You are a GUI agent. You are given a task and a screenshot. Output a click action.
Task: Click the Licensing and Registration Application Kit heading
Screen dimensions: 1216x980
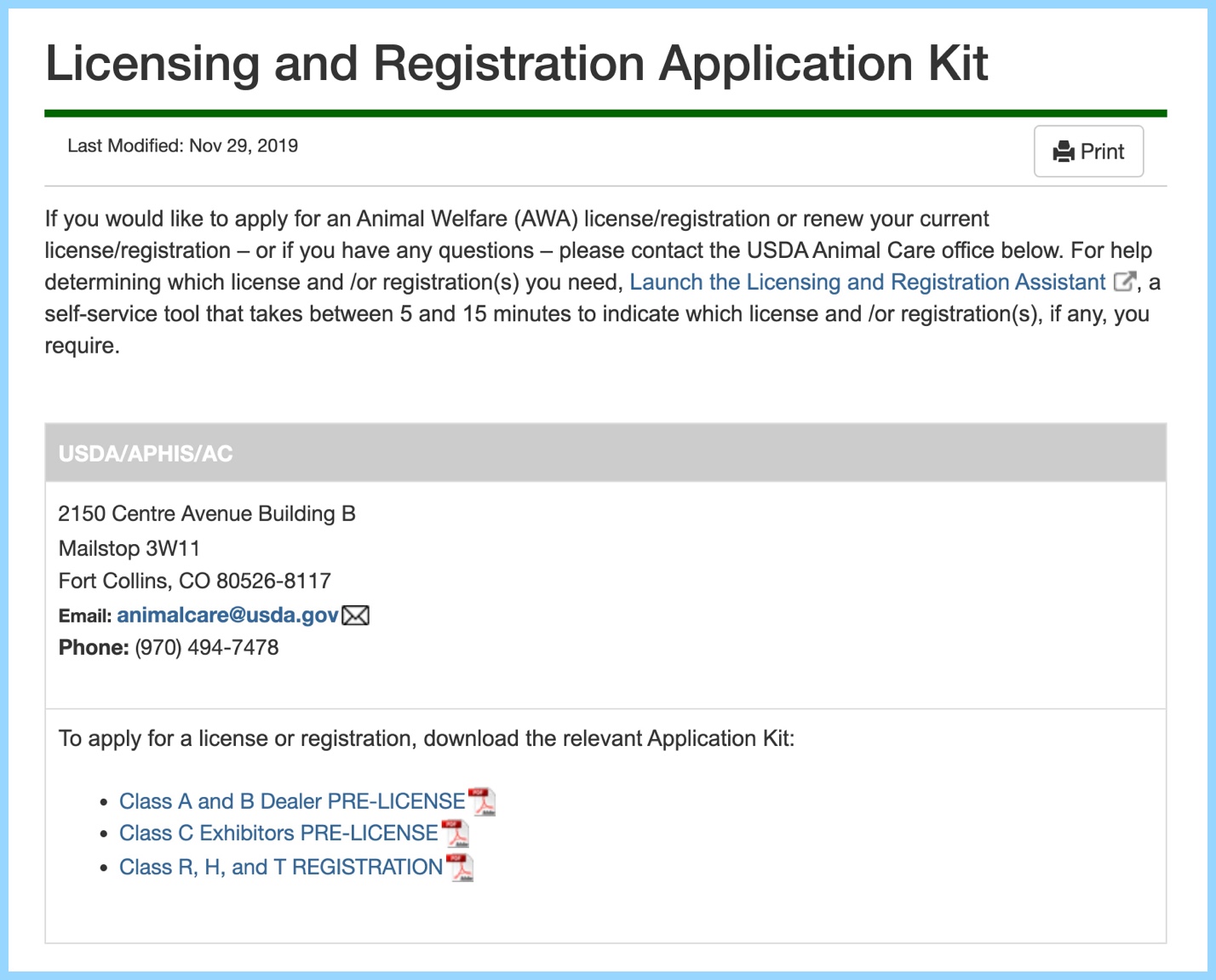click(x=516, y=63)
